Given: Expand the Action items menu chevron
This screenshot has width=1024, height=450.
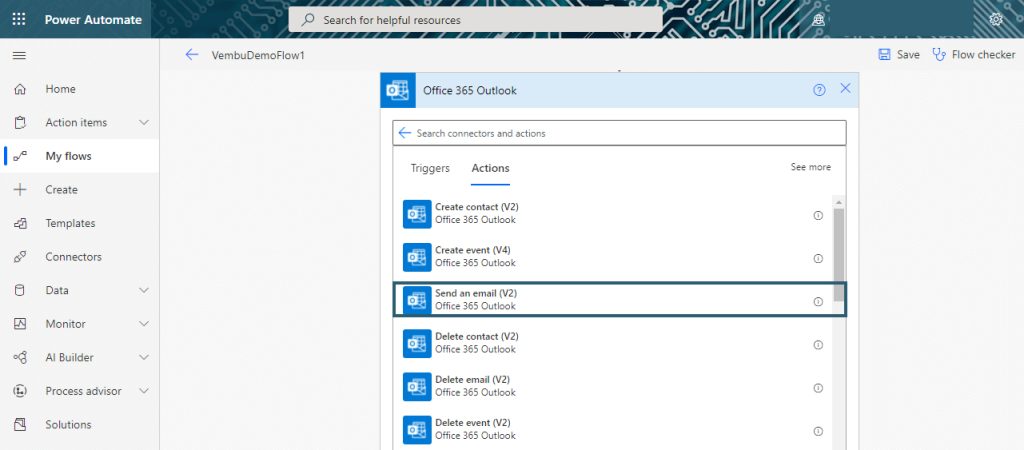Looking at the screenshot, I should click(x=144, y=122).
